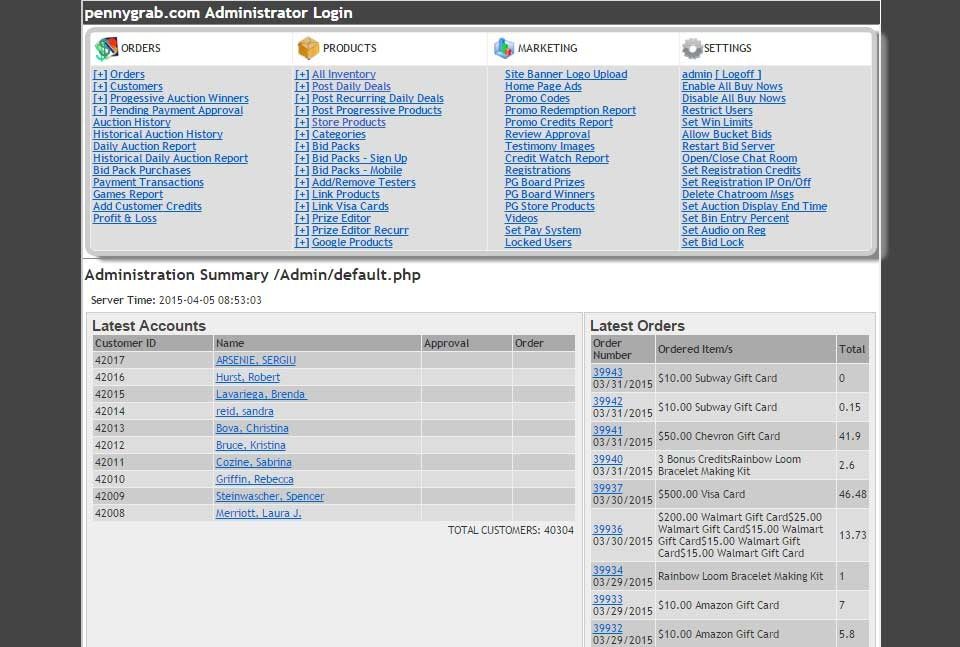
Task: Select the TOTAL CUSTOMERS: 40304 text
Action: 511,530
